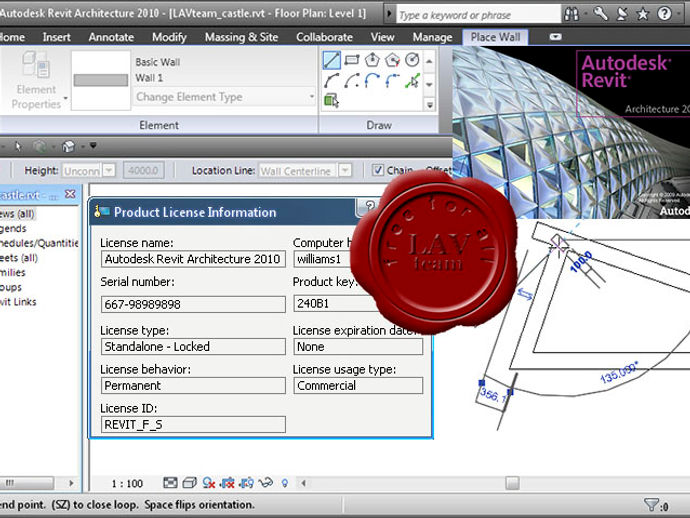Choose the Inscribed Polygon draw tool
Screen dimensions: 690x518
coord(372,59)
